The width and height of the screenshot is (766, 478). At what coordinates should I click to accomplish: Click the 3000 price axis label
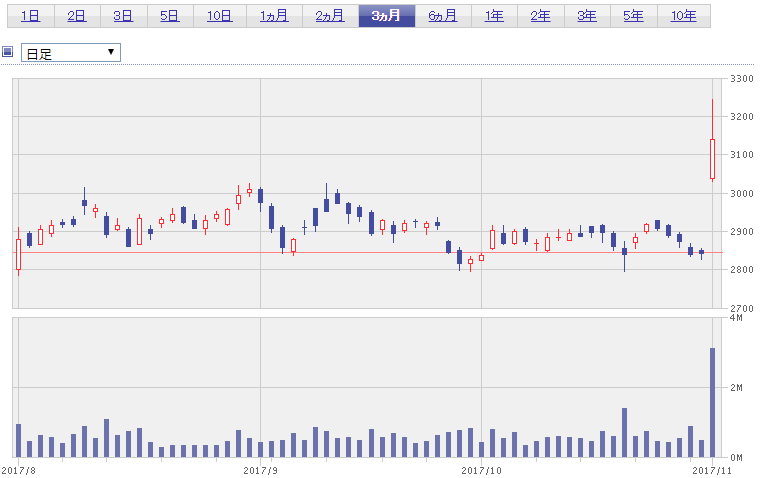pos(742,194)
